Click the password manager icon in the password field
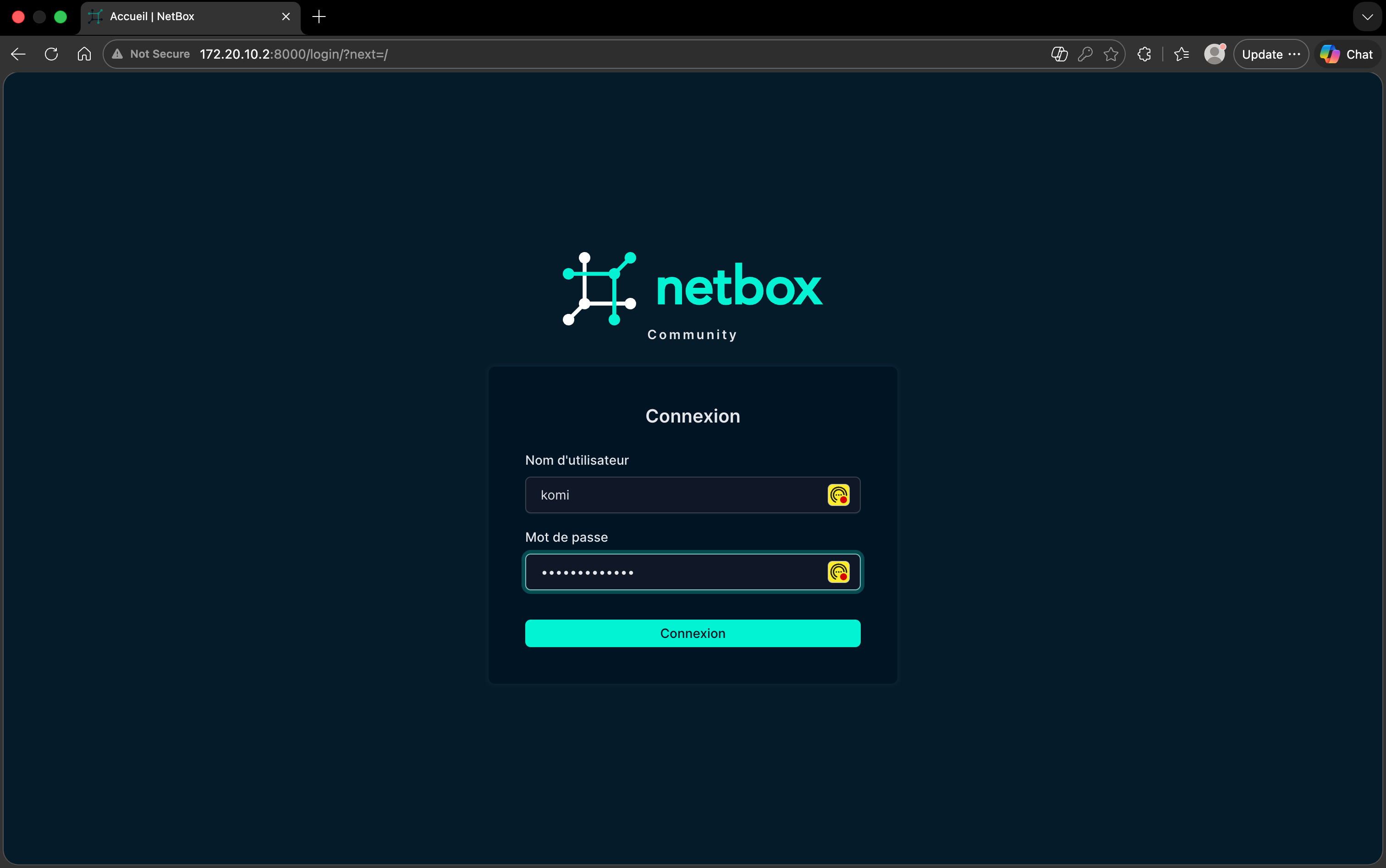Image resolution: width=1386 pixels, height=868 pixels. coord(838,572)
